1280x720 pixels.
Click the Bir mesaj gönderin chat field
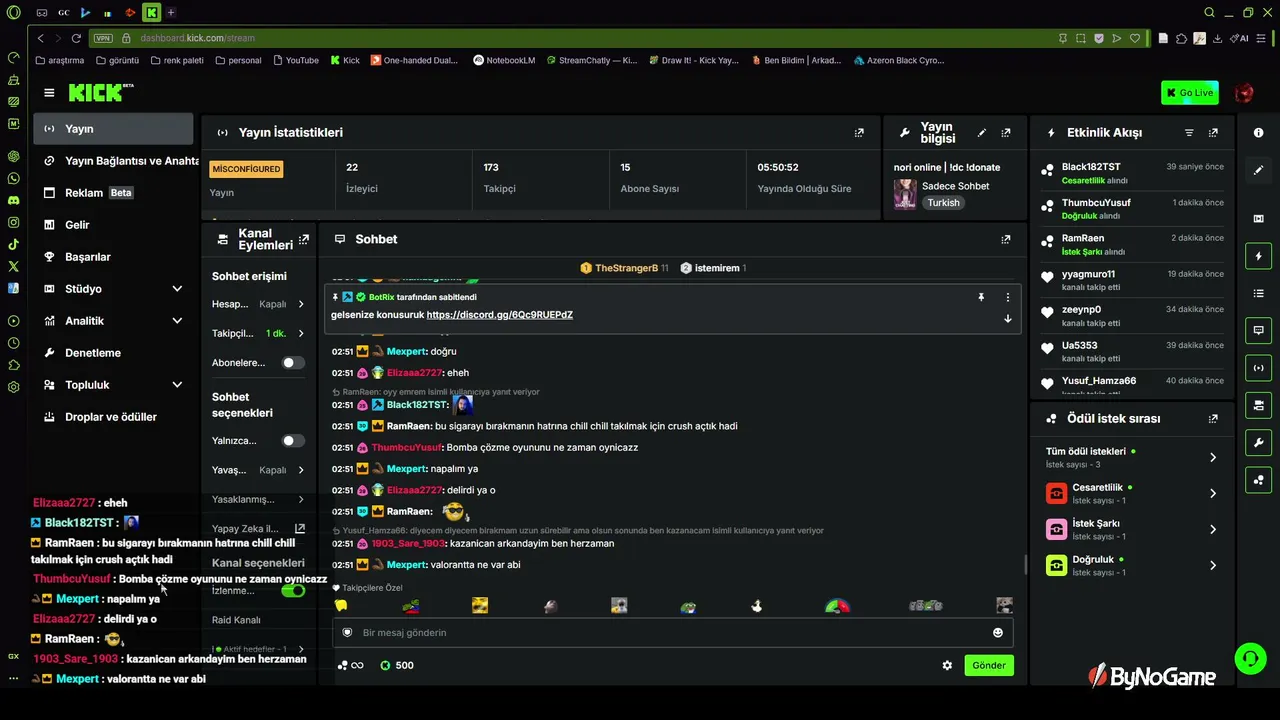pos(672,633)
